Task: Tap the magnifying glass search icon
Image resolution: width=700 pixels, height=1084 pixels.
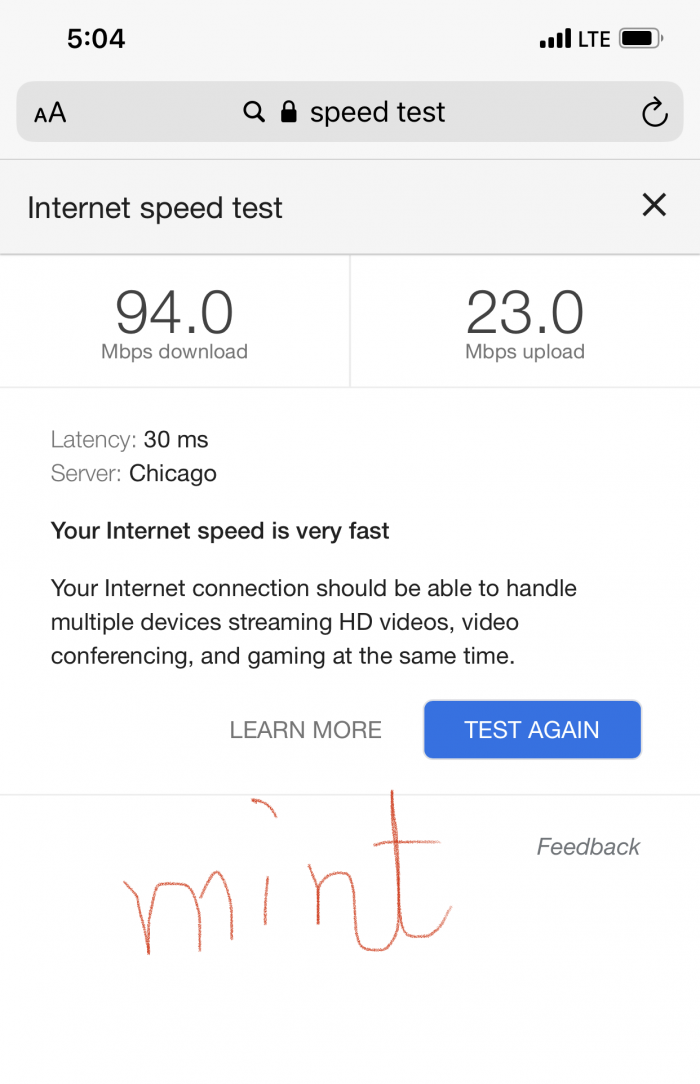Action: click(254, 111)
